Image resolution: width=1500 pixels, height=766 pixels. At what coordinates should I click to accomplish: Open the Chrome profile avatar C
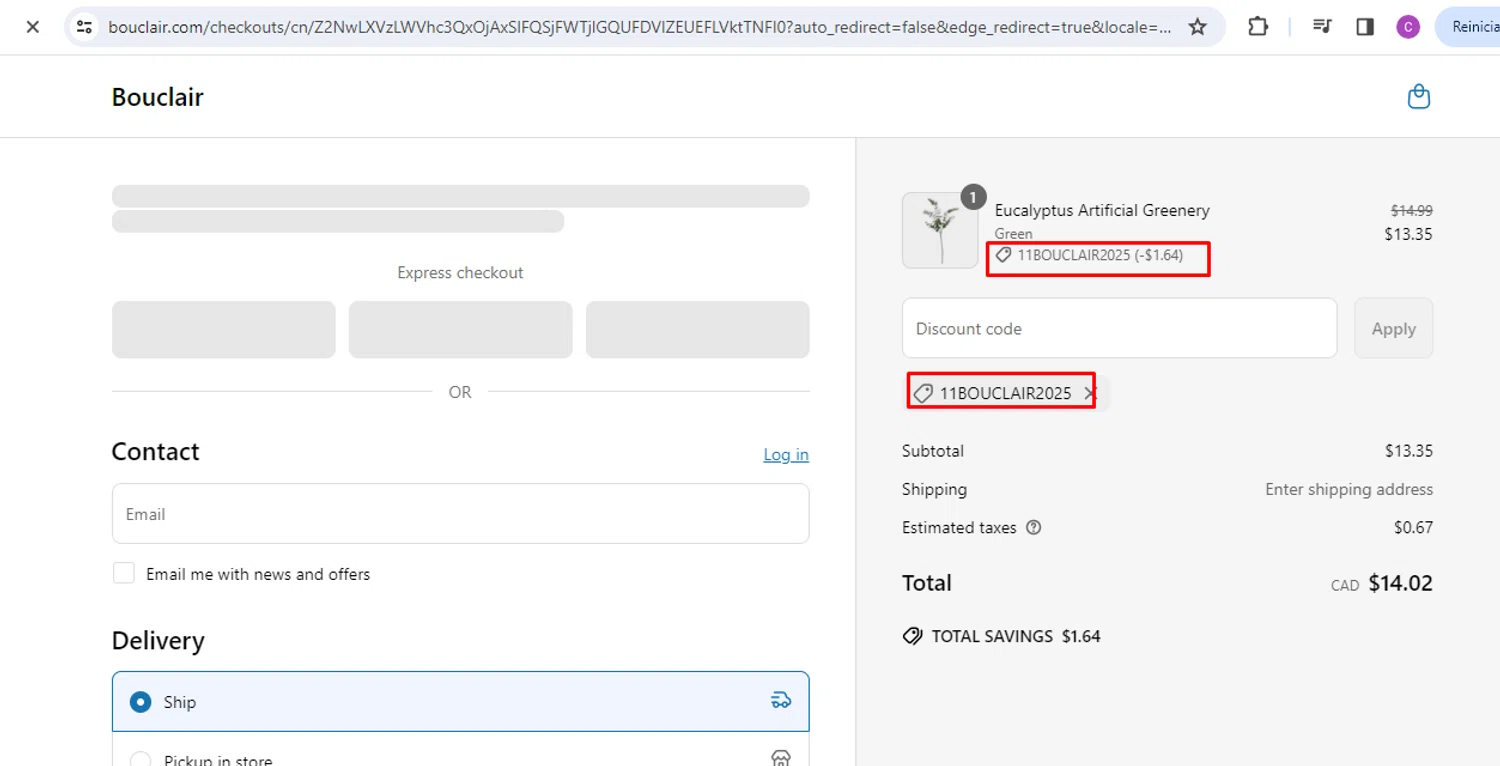coord(1408,27)
